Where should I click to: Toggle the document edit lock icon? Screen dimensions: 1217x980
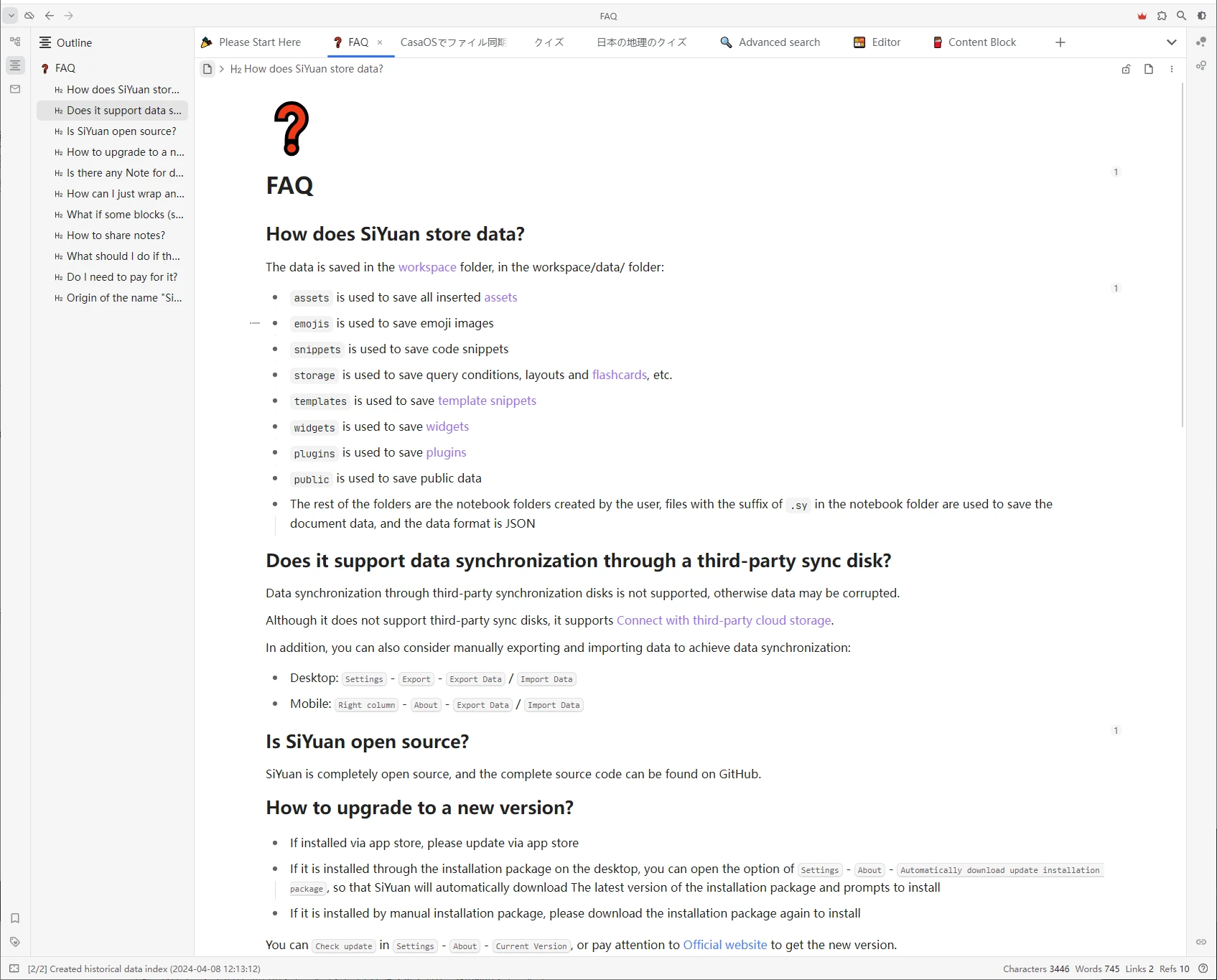(1126, 69)
